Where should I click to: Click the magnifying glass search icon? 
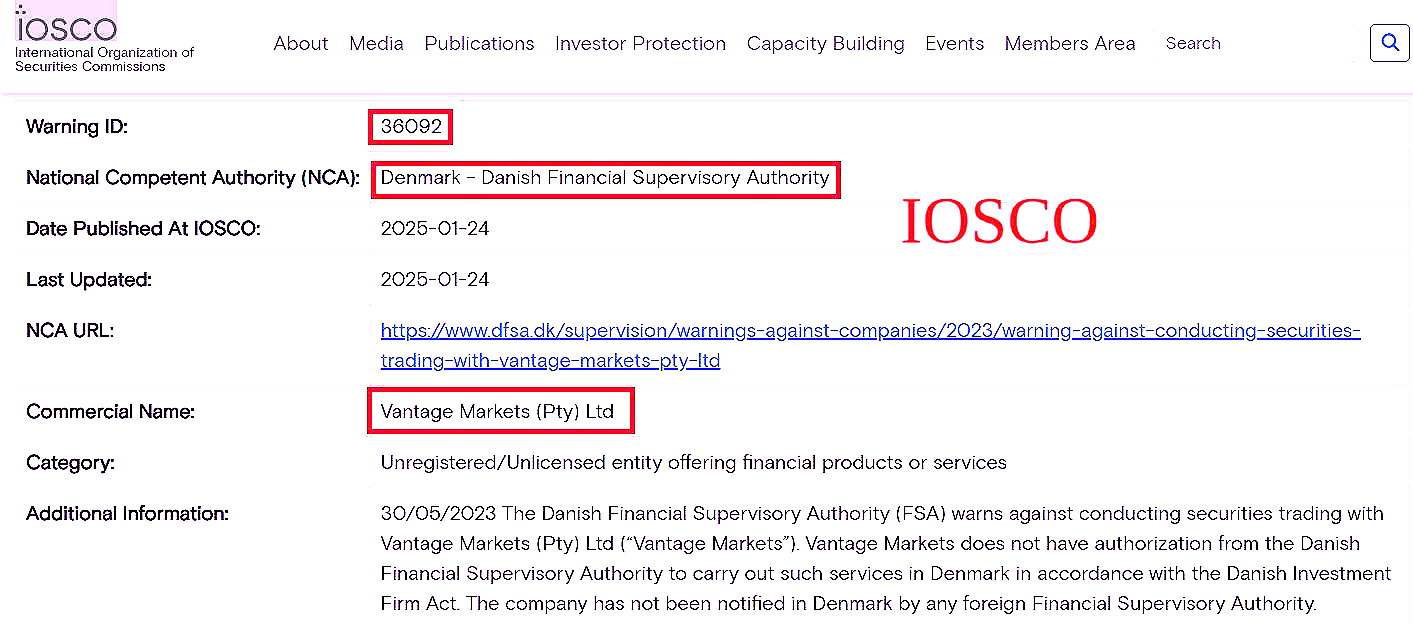[x=1389, y=43]
